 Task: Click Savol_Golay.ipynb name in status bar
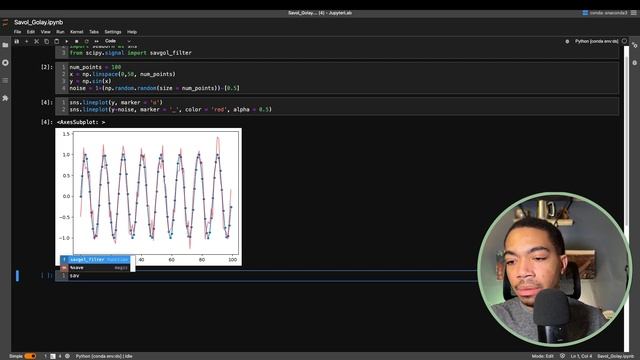pyautogui.click(x=615, y=356)
